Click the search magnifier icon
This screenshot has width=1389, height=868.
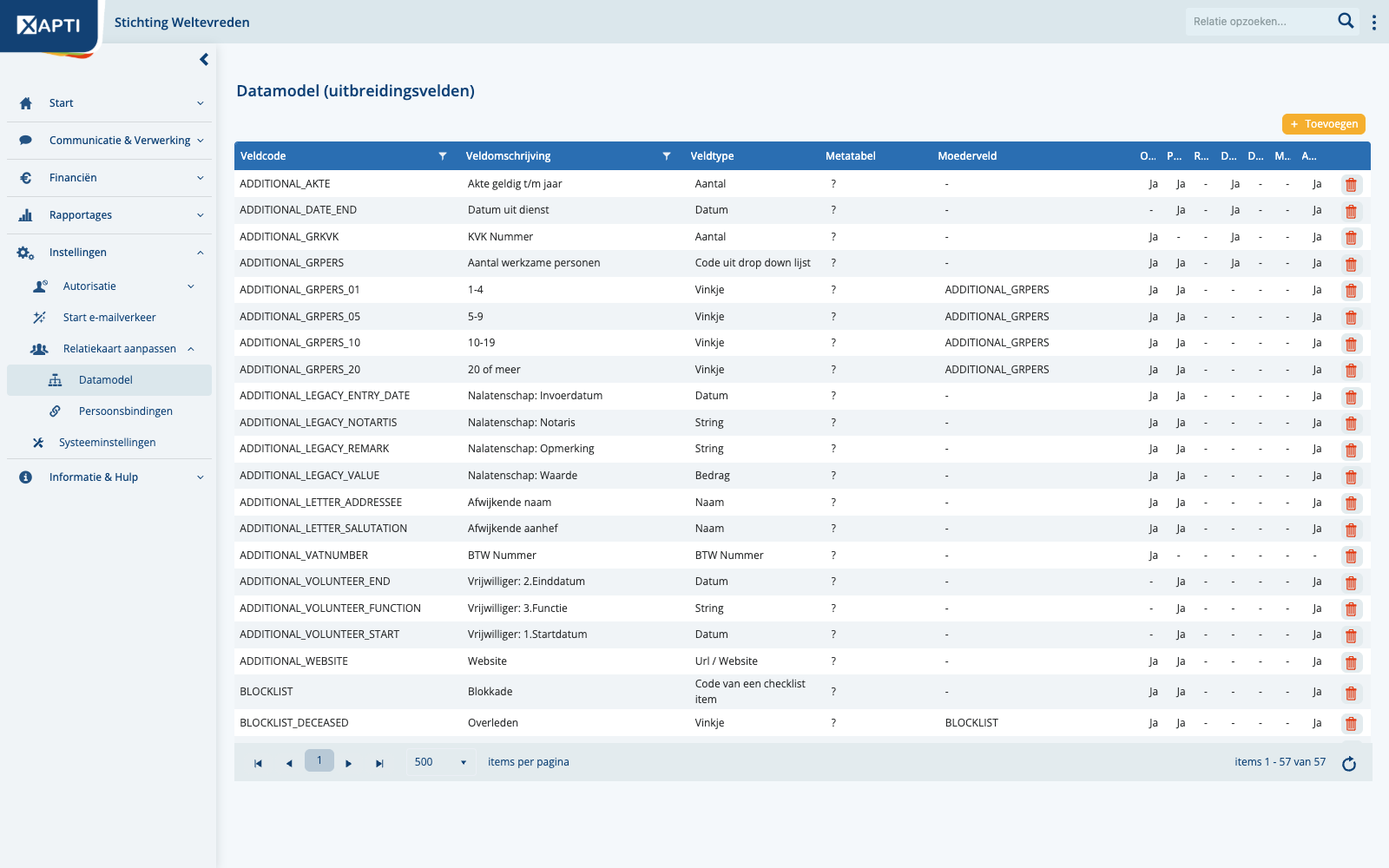coord(1346,21)
